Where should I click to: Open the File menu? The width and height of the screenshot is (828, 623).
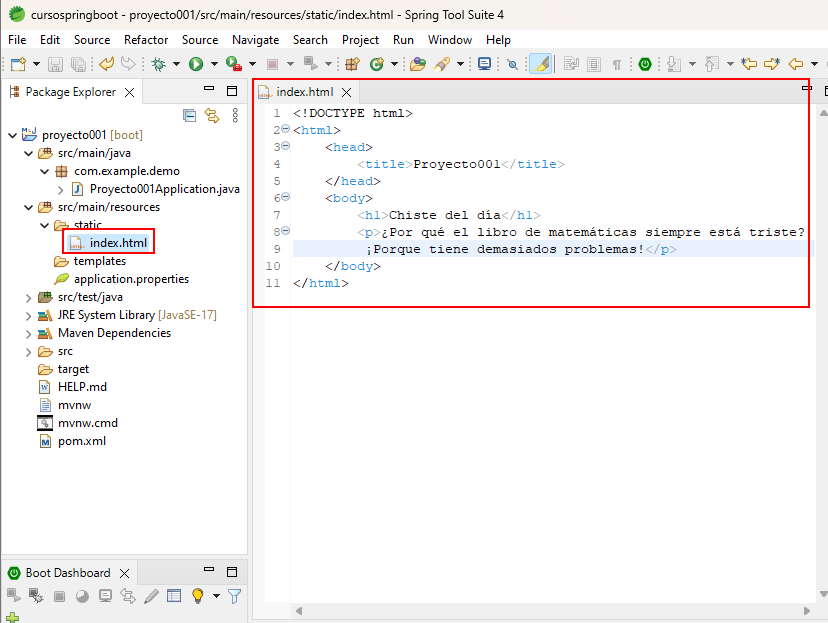click(x=17, y=40)
